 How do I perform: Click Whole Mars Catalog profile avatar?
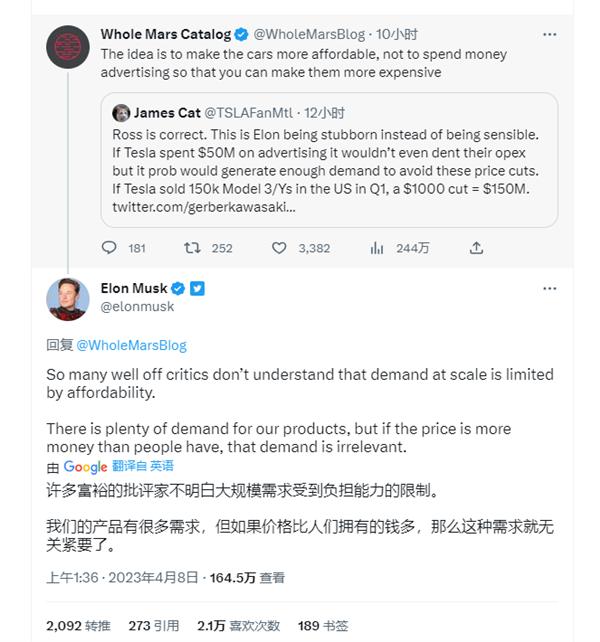coord(68,47)
